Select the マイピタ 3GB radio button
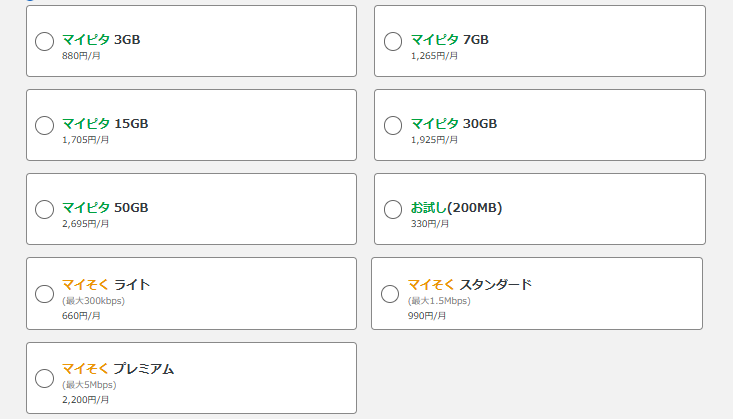The height and width of the screenshot is (419, 733). (44, 41)
